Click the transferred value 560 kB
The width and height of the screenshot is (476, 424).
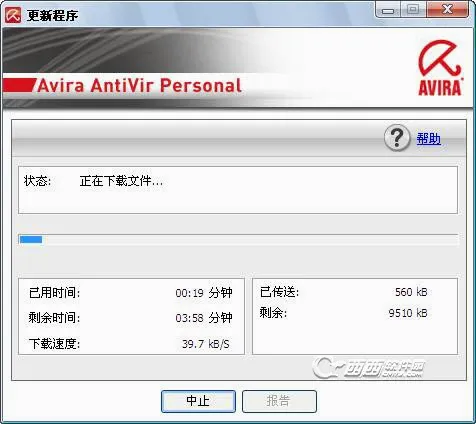(411, 292)
